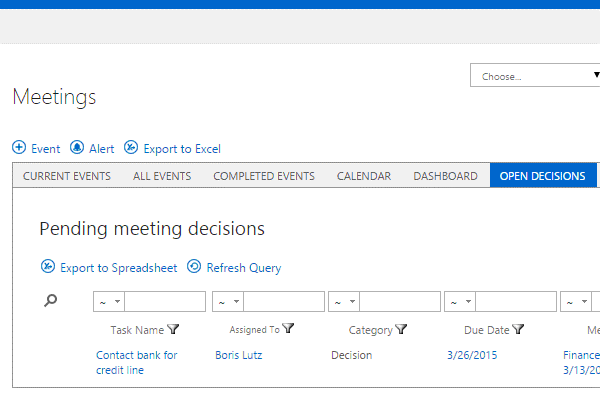Click Export to Spreadsheet link

click(119, 268)
